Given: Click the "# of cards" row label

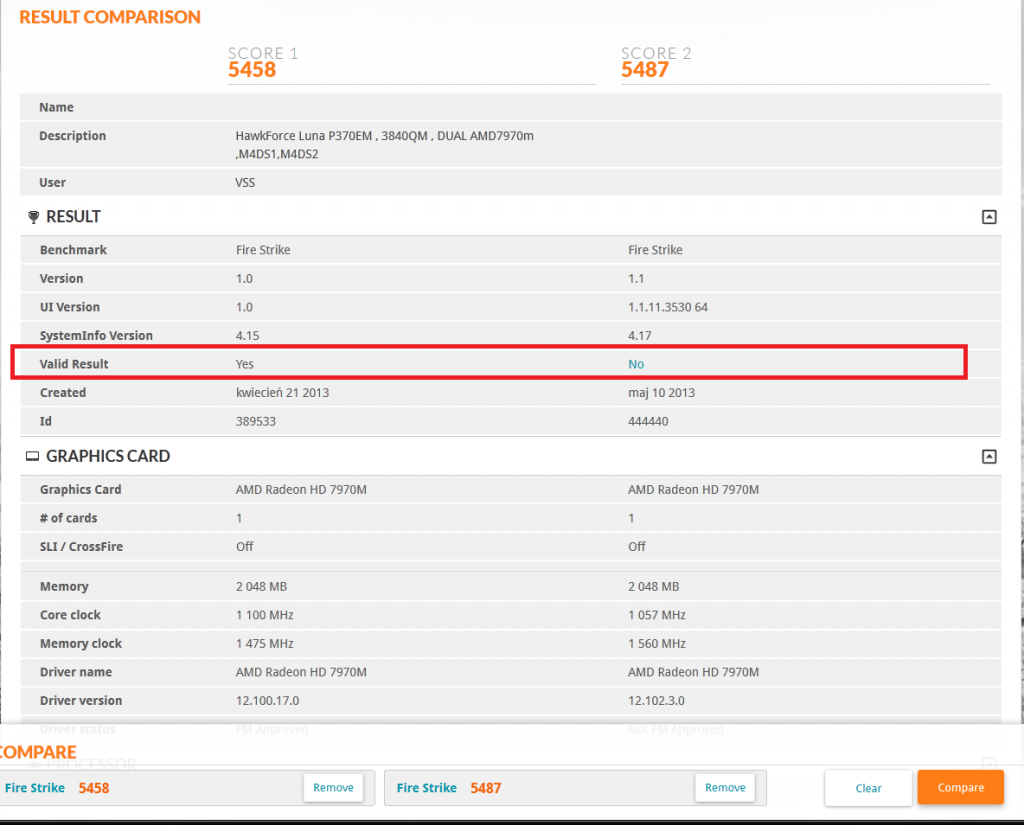Looking at the screenshot, I should click(x=68, y=518).
